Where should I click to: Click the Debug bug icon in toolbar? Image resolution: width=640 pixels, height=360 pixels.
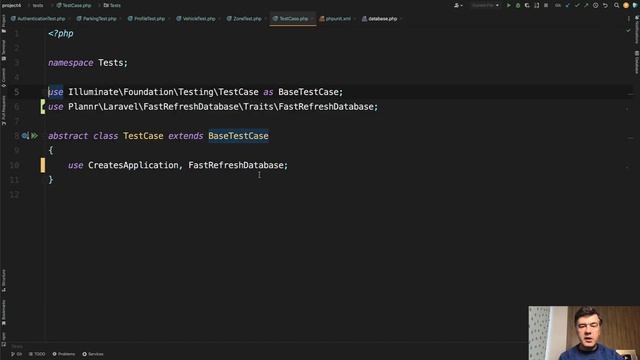518,5
